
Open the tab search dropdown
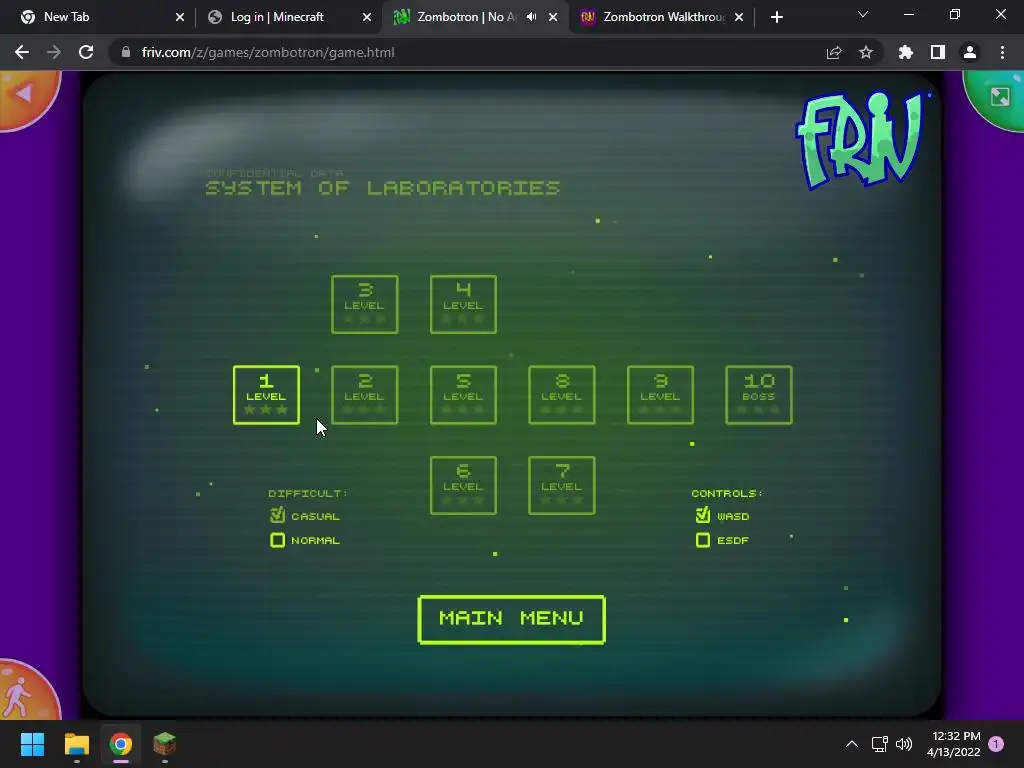(x=863, y=14)
